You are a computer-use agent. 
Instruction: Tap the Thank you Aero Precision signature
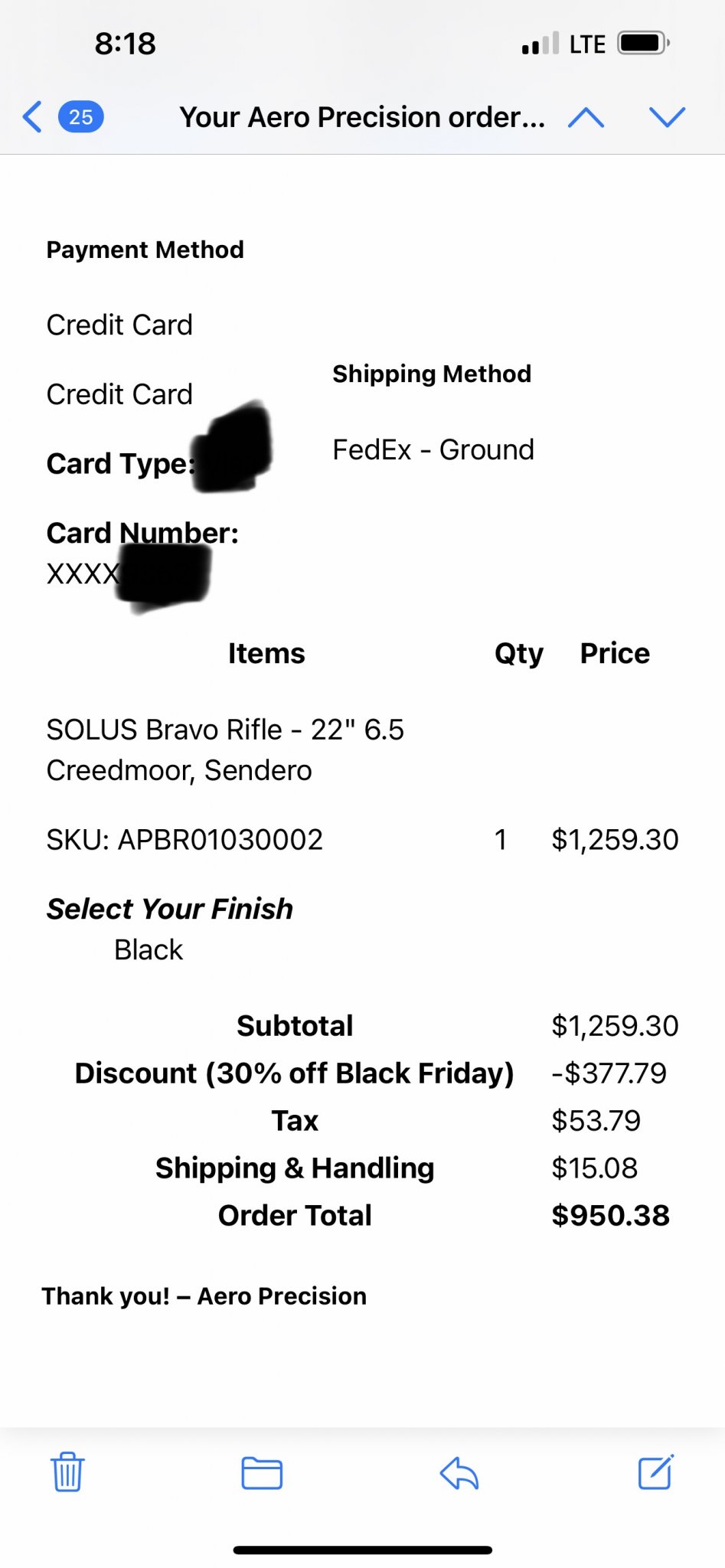tap(204, 1295)
